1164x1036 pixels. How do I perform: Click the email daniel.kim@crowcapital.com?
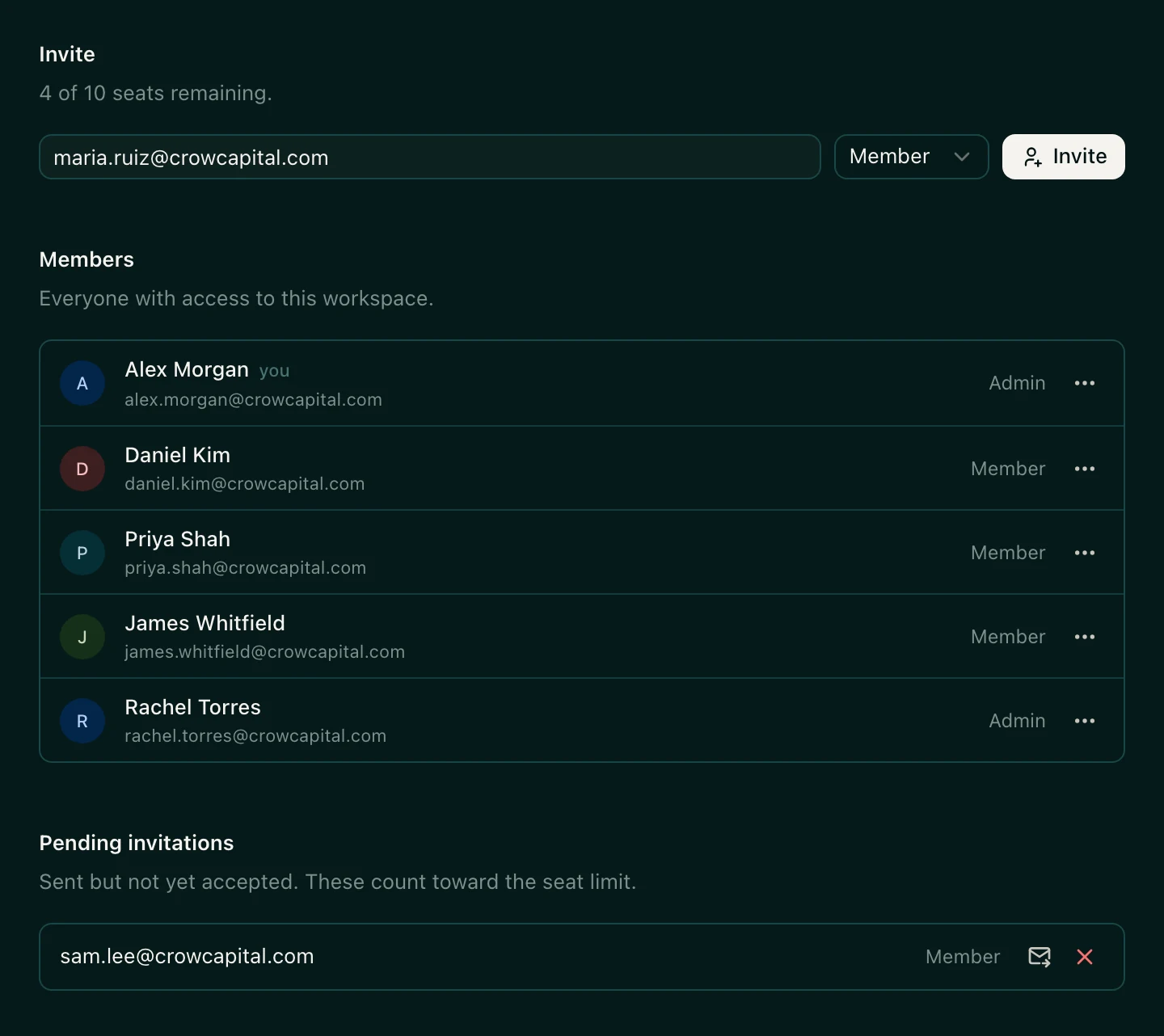(x=245, y=484)
